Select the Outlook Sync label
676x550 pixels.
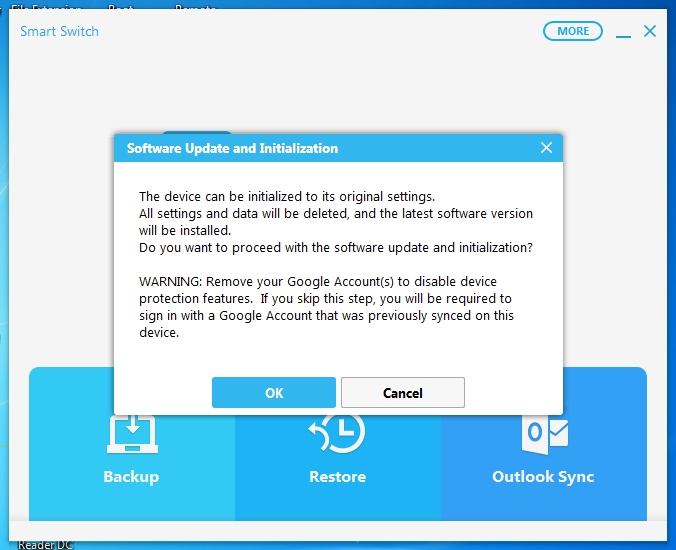pyautogui.click(x=543, y=477)
